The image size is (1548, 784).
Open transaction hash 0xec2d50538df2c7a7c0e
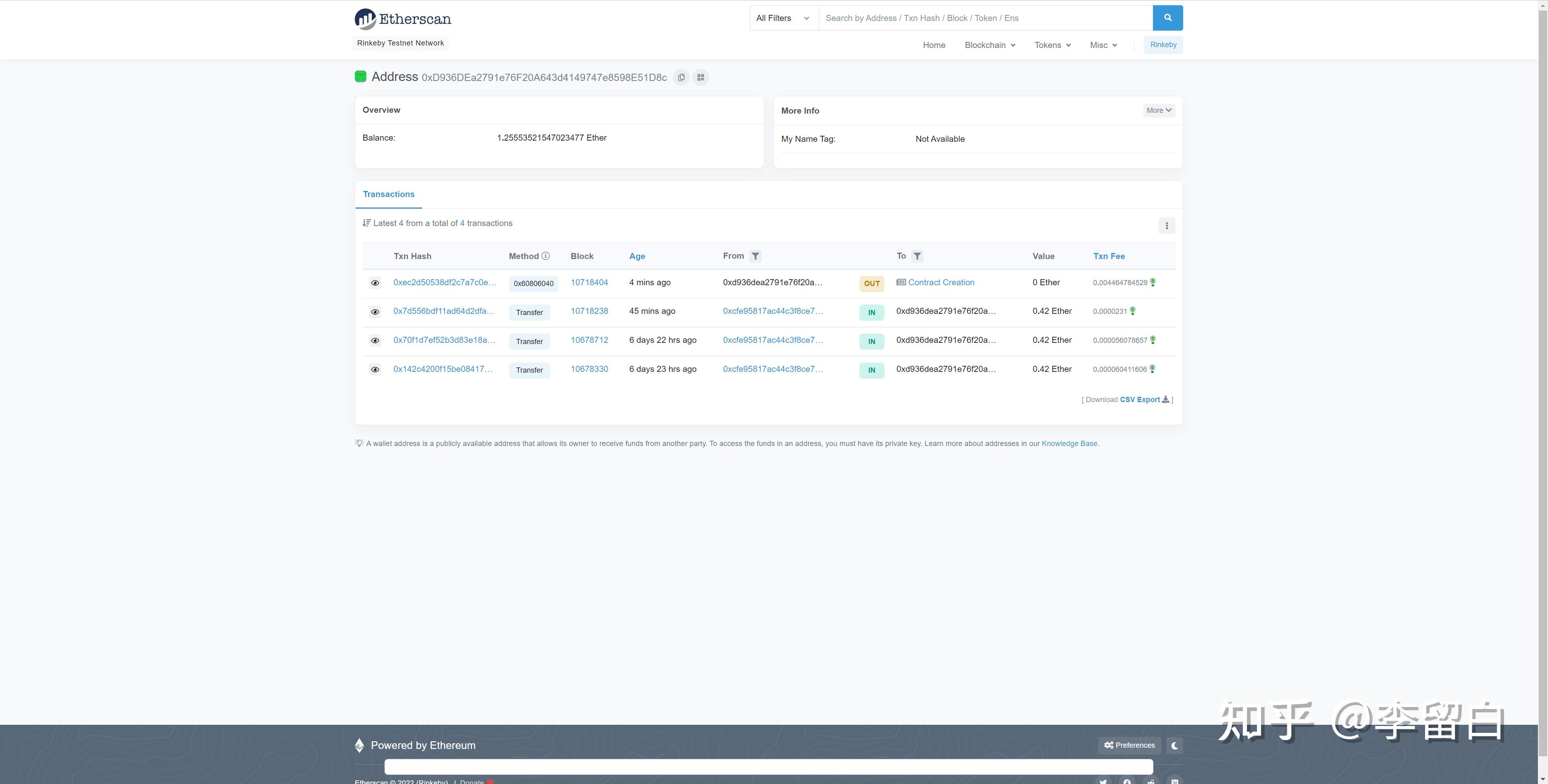pyautogui.click(x=445, y=282)
